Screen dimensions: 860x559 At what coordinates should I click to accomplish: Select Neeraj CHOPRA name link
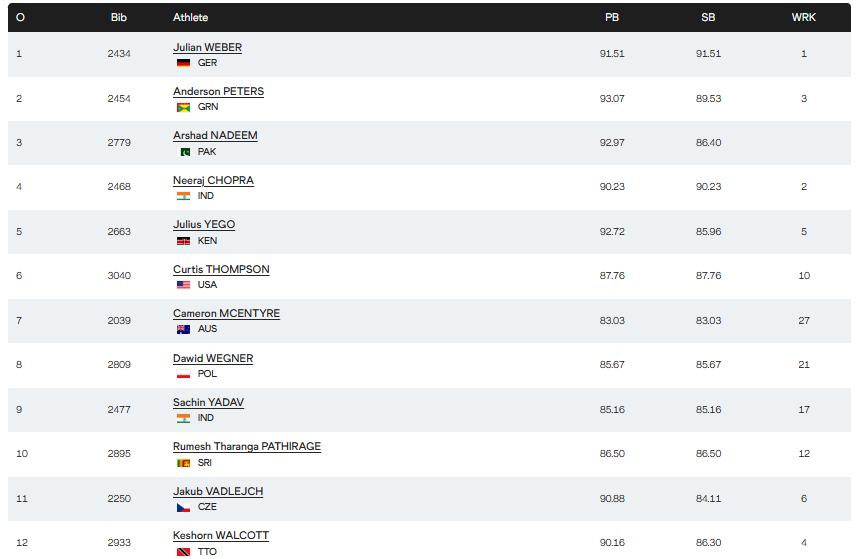pyautogui.click(x=213, y=180)
